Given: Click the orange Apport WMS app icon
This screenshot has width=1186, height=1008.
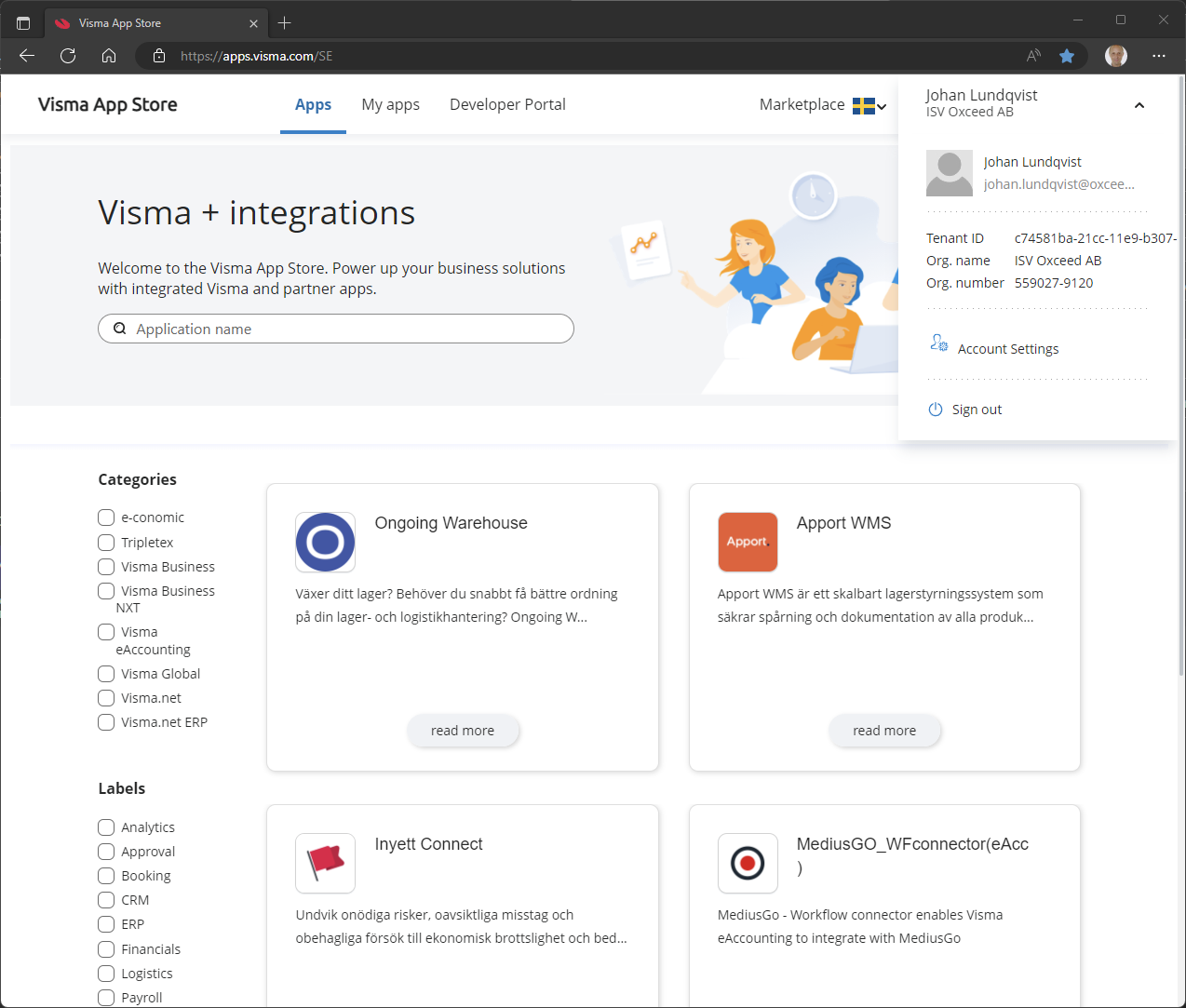Looking at the screenshot, I should click(x=748, y=542).
